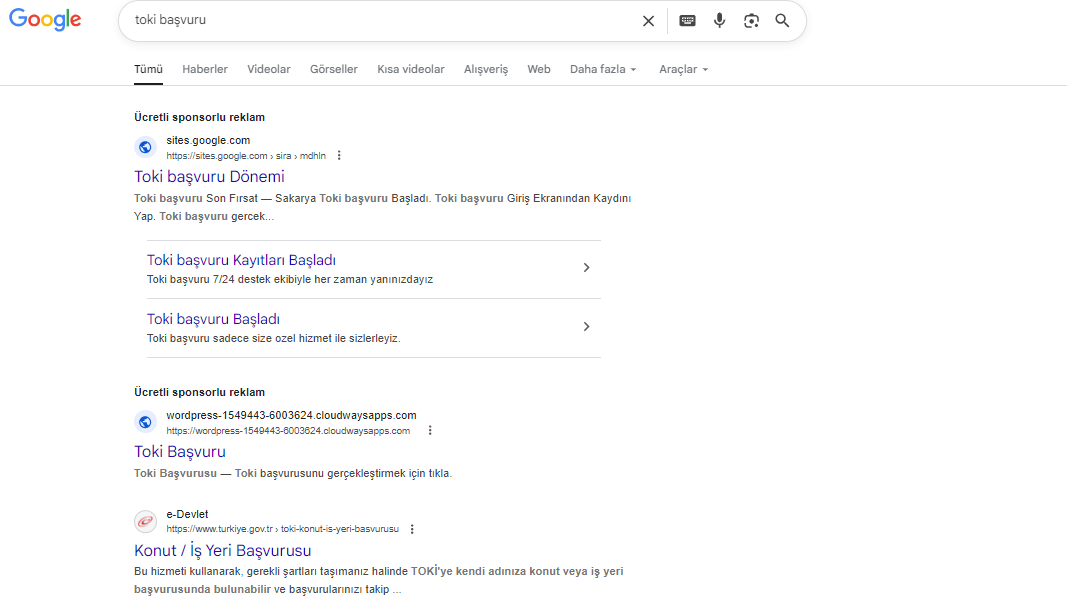Click the turkiye.gov.tr URL breadcrumb
The width and height of the screenshot is (1067, 607).
pos(282,529)
